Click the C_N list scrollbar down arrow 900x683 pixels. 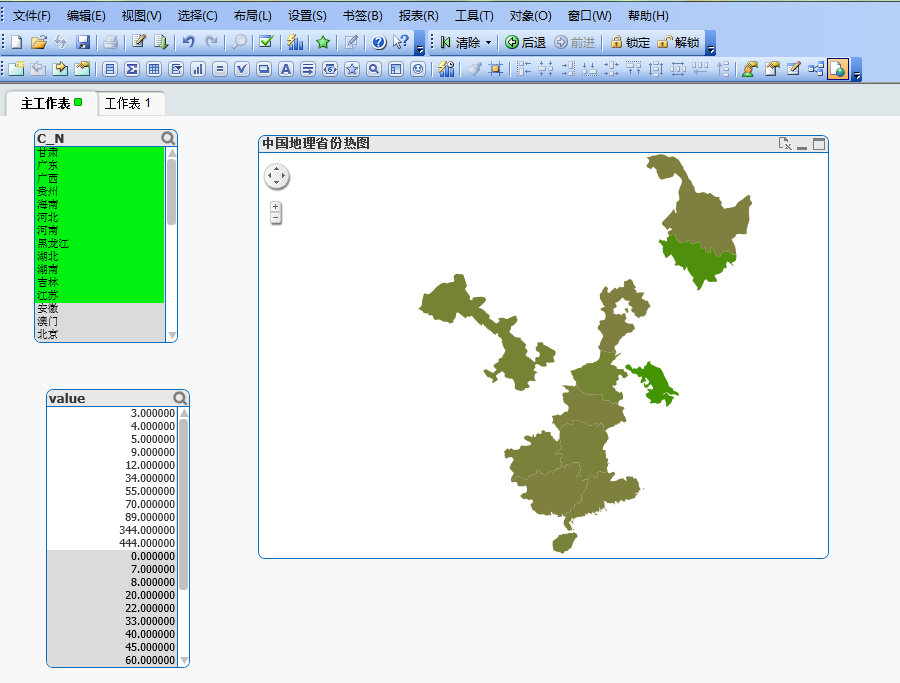pos(172,335)
